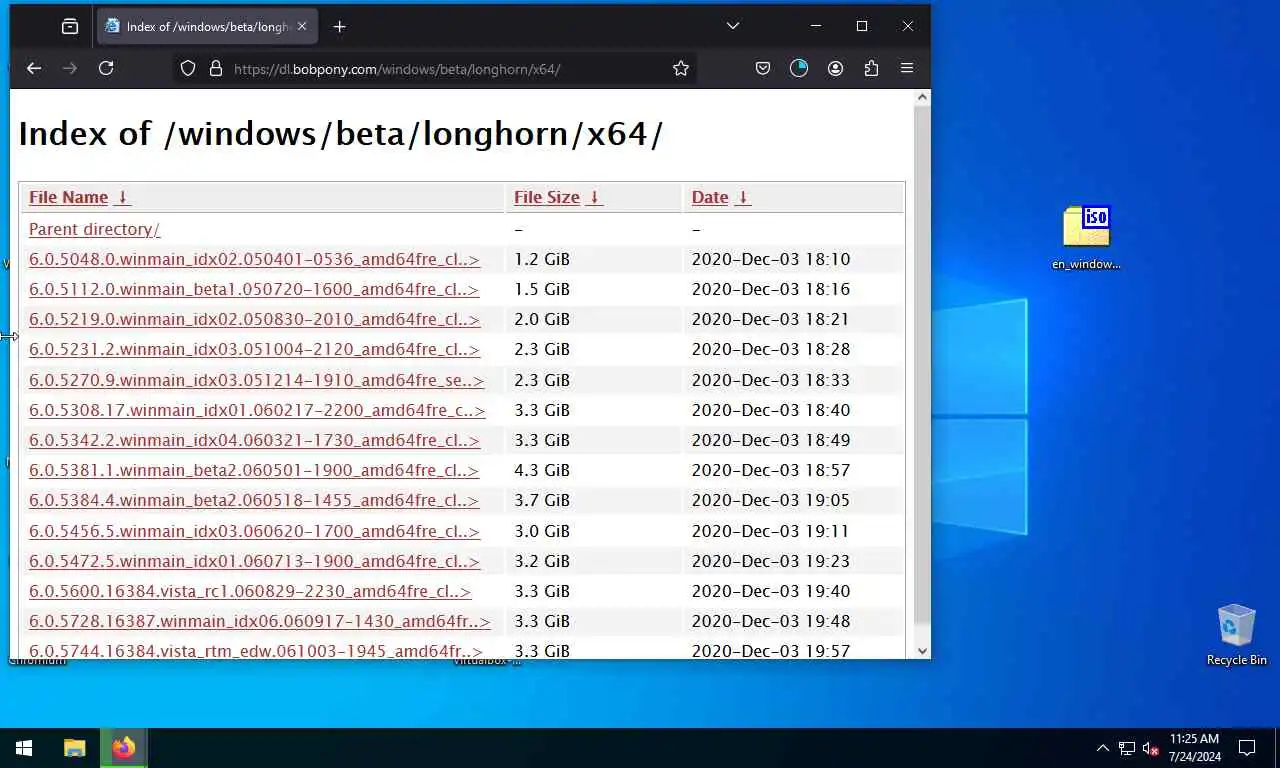Close the Index of /windows/beta/longhorn tab

click(302, 27)
